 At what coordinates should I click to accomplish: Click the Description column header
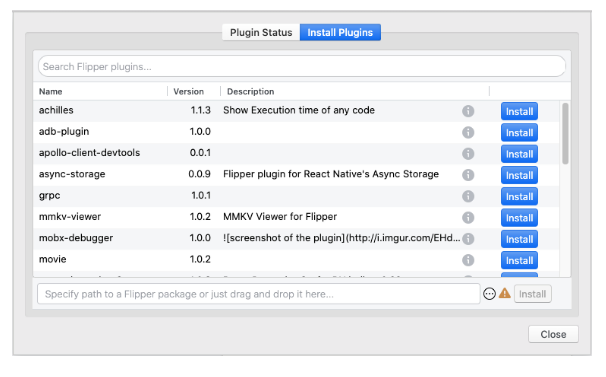pyautogui.click(x=250, y=92)
